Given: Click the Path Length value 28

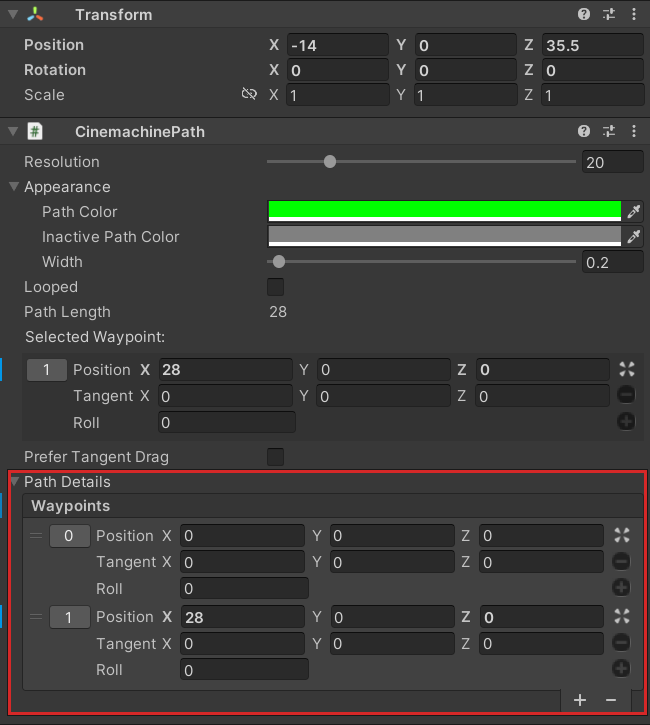Looking at the screenshot, I should click(x=278, y=312).
